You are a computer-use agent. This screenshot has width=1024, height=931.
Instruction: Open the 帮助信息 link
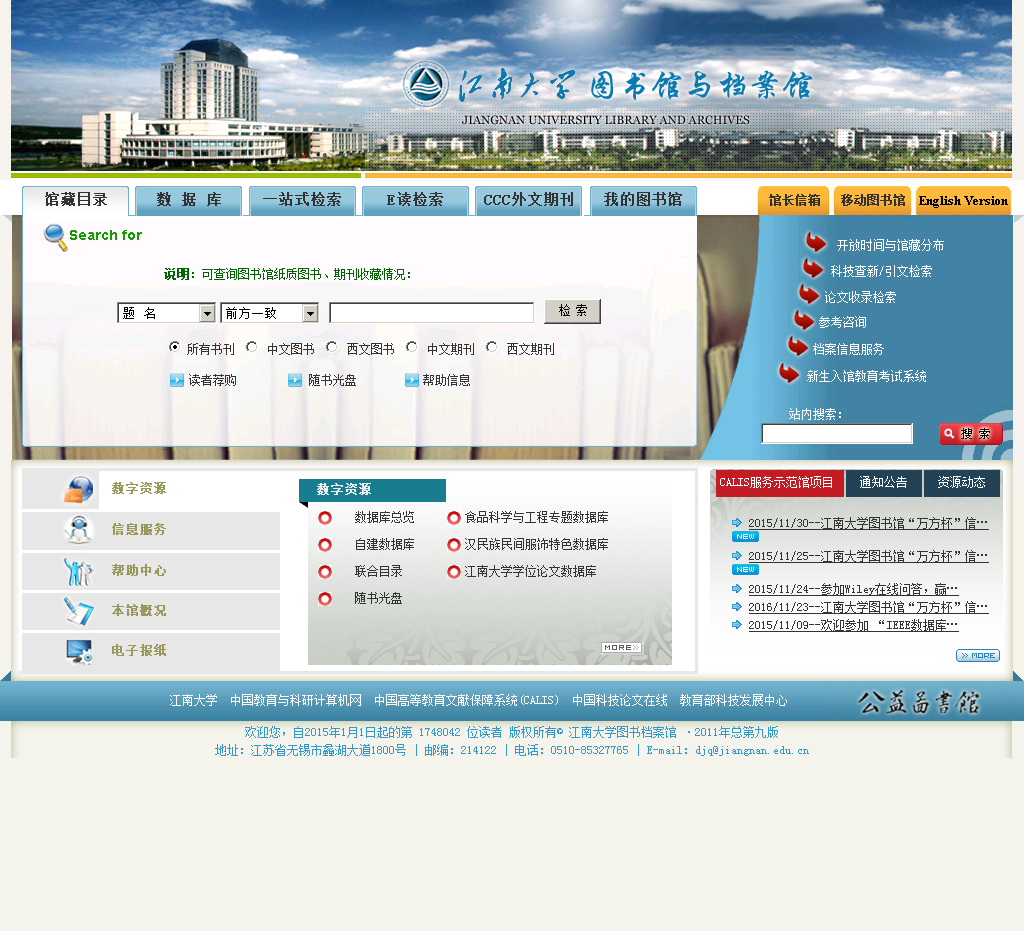[446, 380]
